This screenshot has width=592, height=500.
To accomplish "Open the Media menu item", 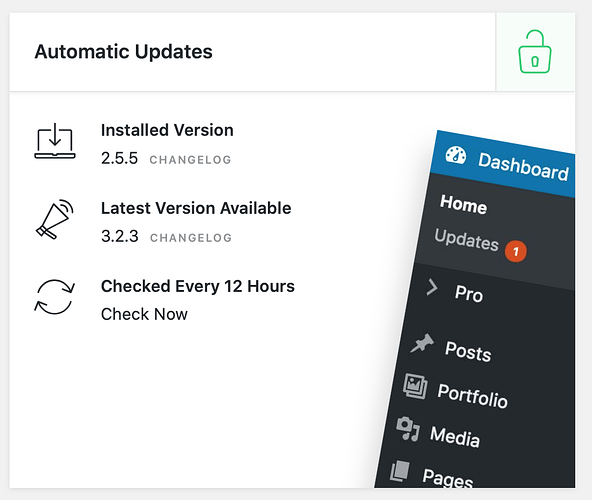I will tap(455, 436).
